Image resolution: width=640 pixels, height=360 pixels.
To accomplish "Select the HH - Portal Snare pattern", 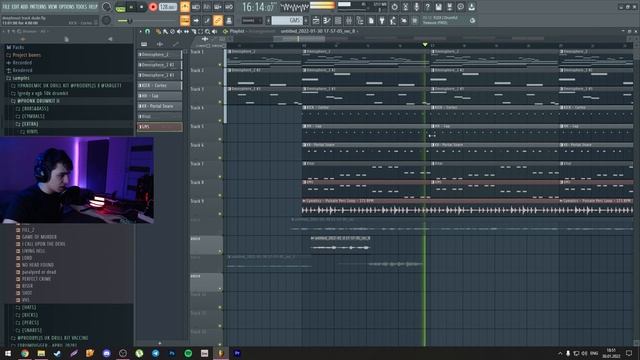I will click(x=160, y=106).
